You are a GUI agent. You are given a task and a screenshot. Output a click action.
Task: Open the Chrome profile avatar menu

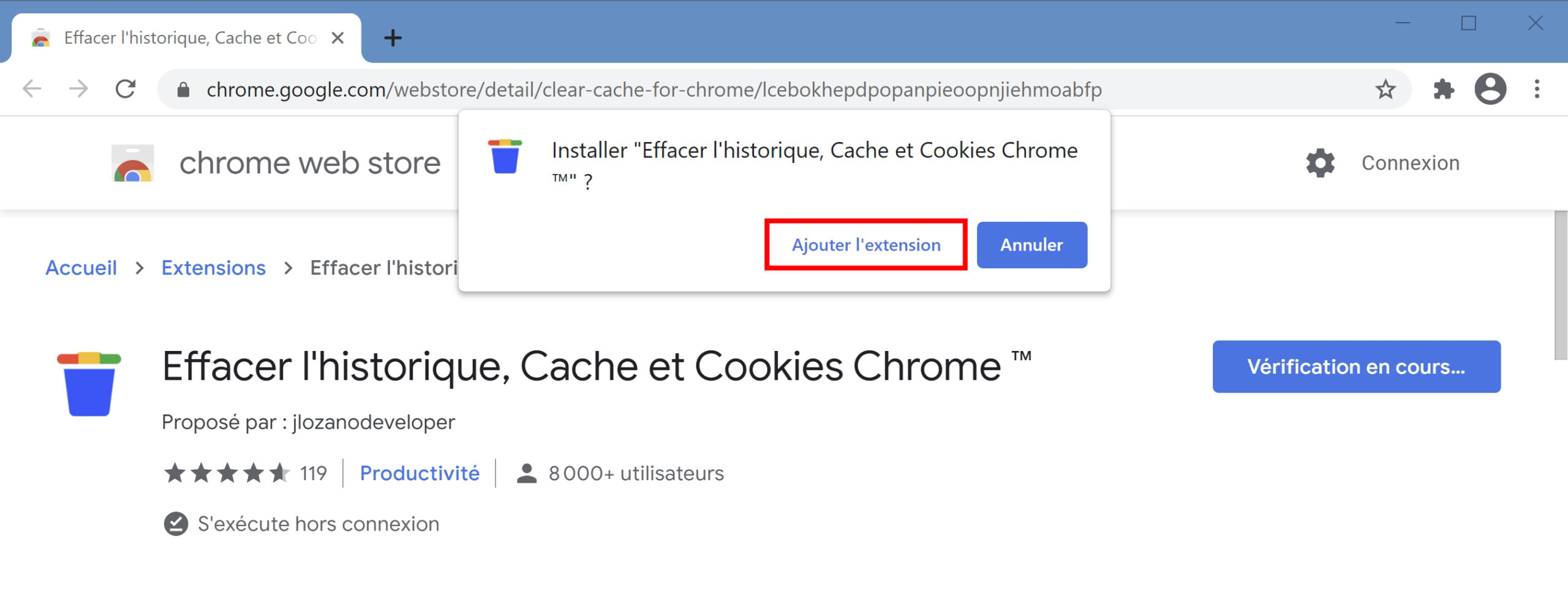click(1490, 89)
